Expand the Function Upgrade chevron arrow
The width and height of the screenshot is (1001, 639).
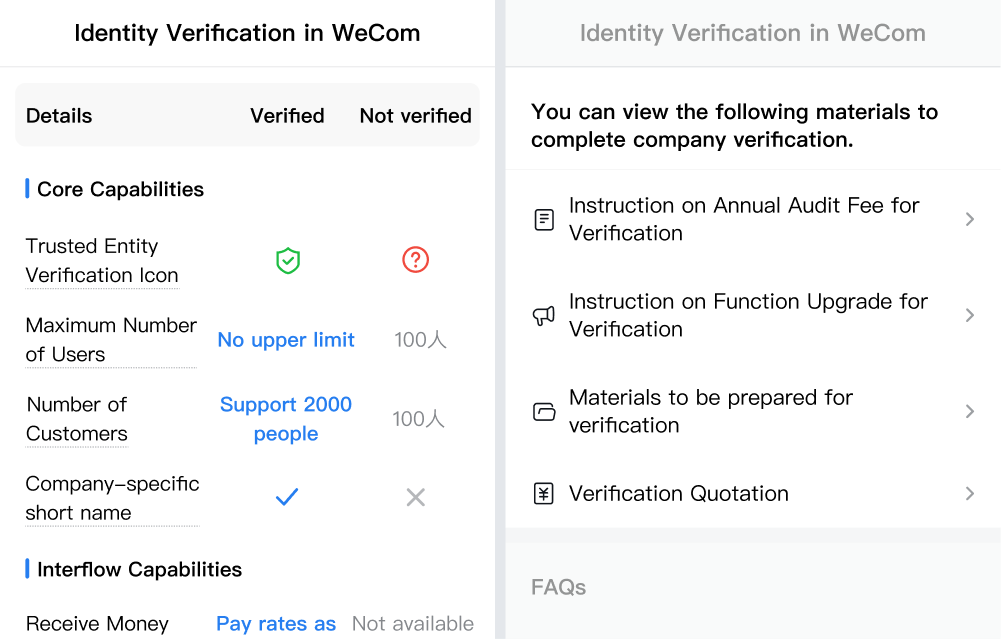(970, 315)
